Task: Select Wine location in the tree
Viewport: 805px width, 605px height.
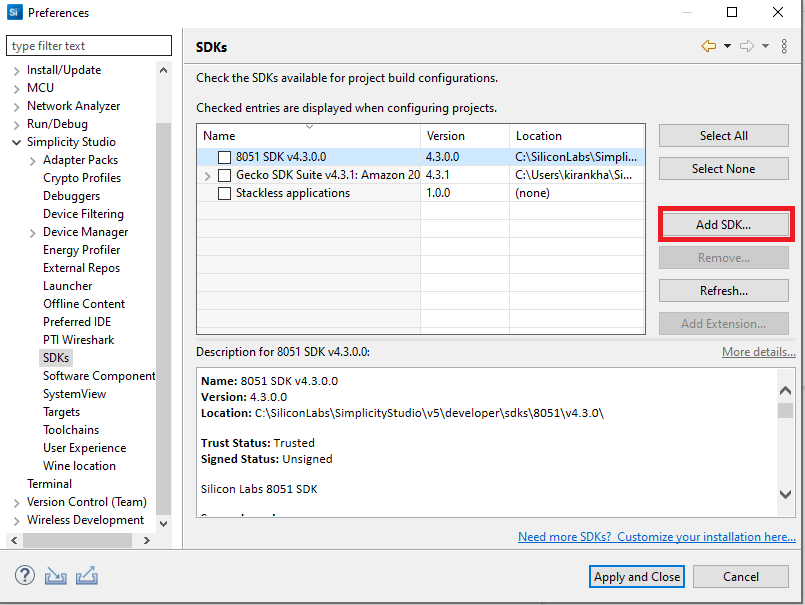Action: 80,466
